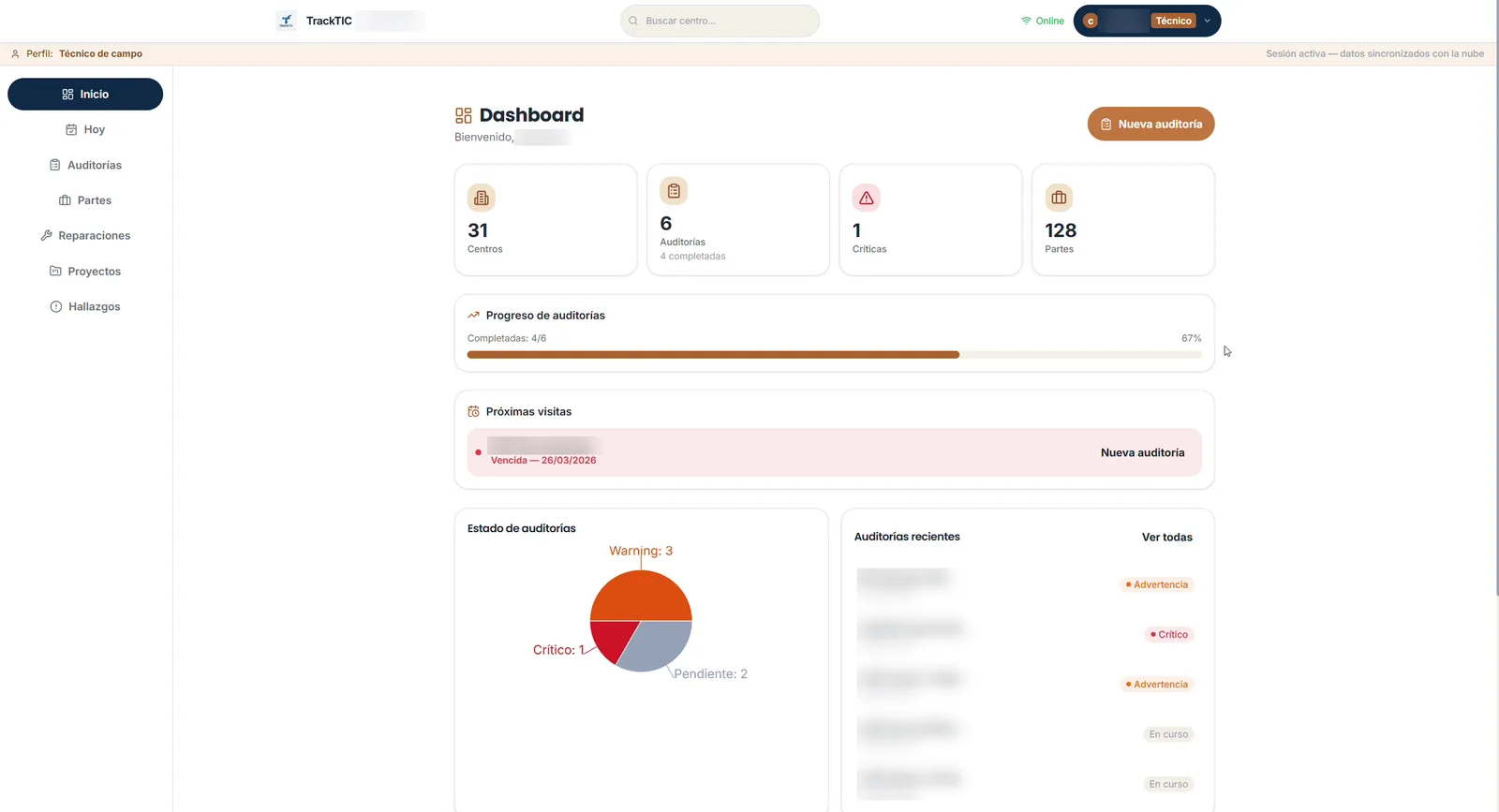Select Hallazgos in the sidebar
This screenshot has height=812, width=1499.
coord(85,307)
